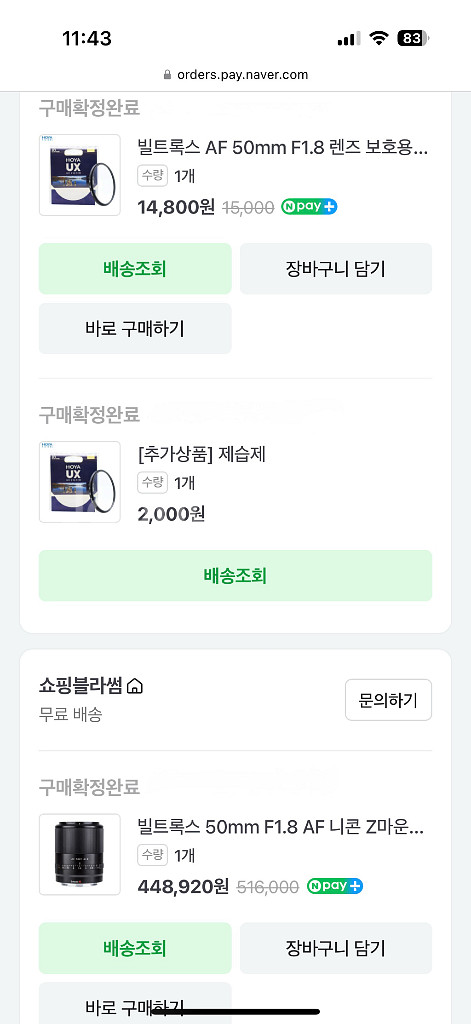The image size is (471, 1024).
Task: Tap the wide 배송조회 button for 제습제
Action: (x=235, y=575)
